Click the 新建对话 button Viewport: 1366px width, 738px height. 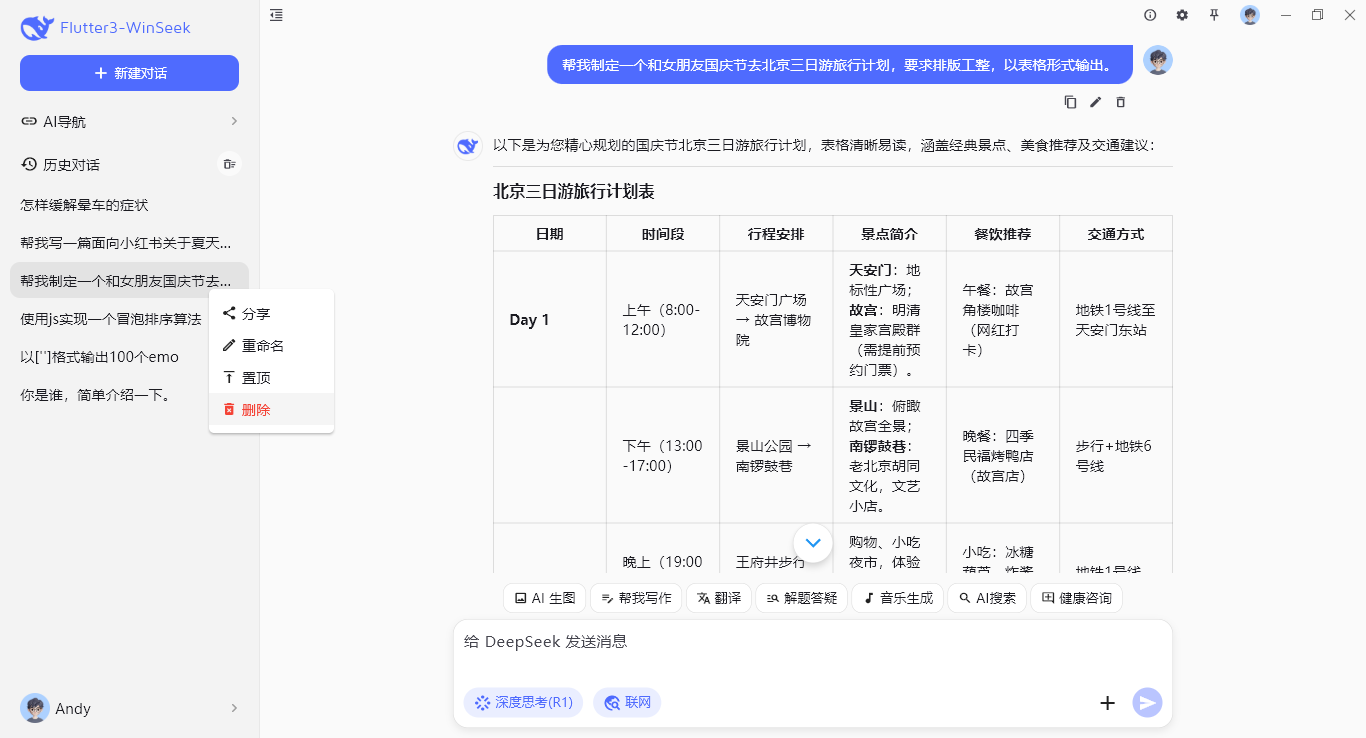[129, 73]
